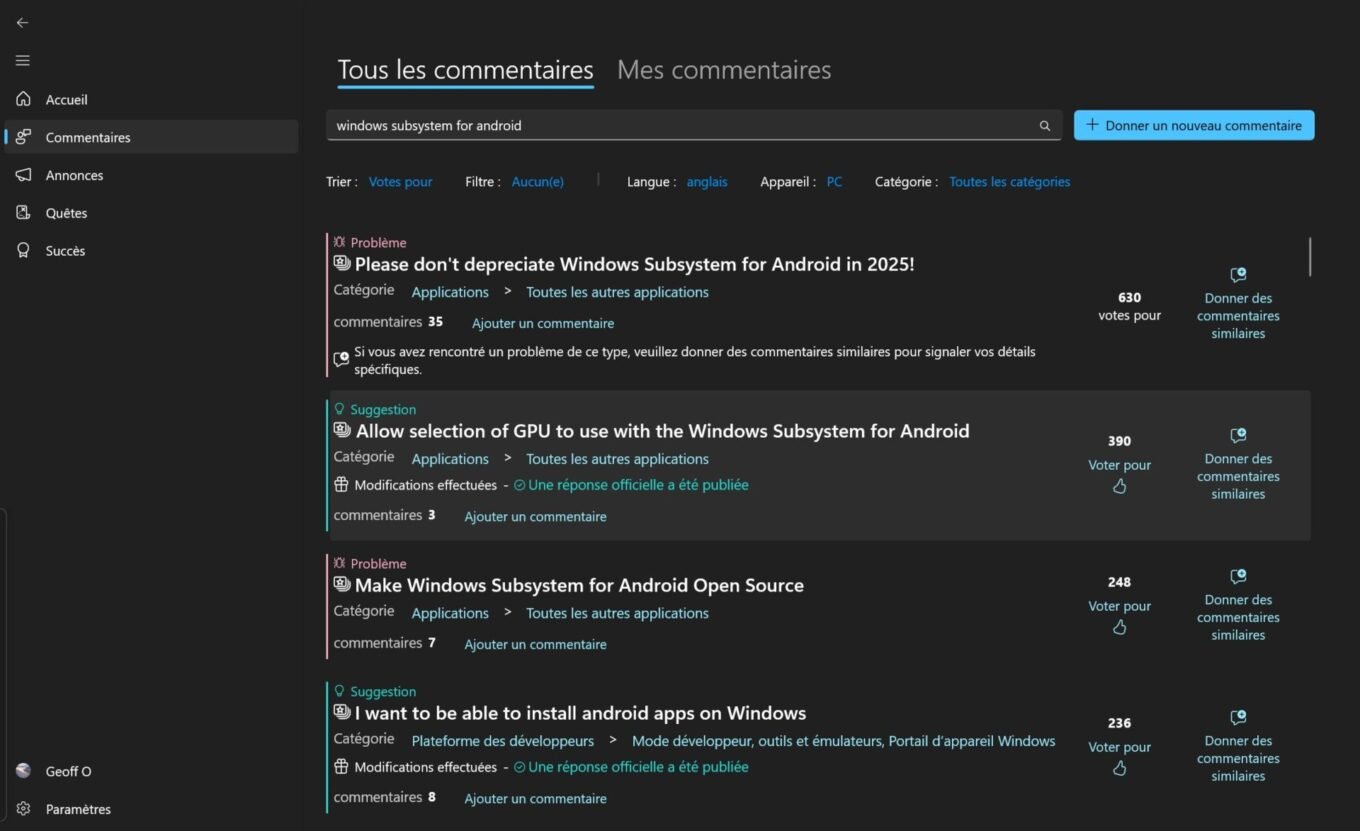Open the hamburger navigation menu
This screenshot has width=1360, height=831.
[x=22, y=61]
